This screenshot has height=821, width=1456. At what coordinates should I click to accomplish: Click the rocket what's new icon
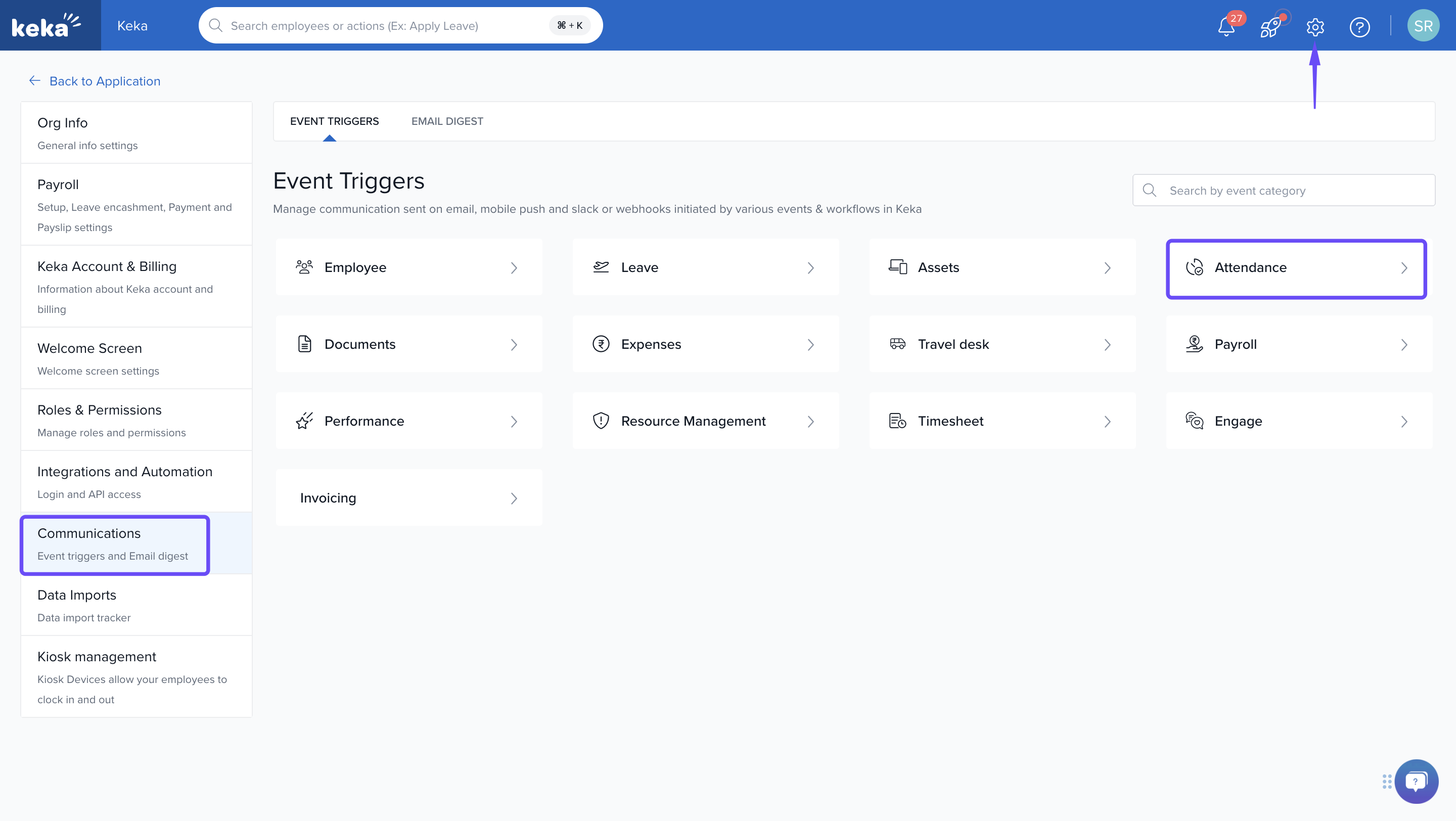[1270, 27]
